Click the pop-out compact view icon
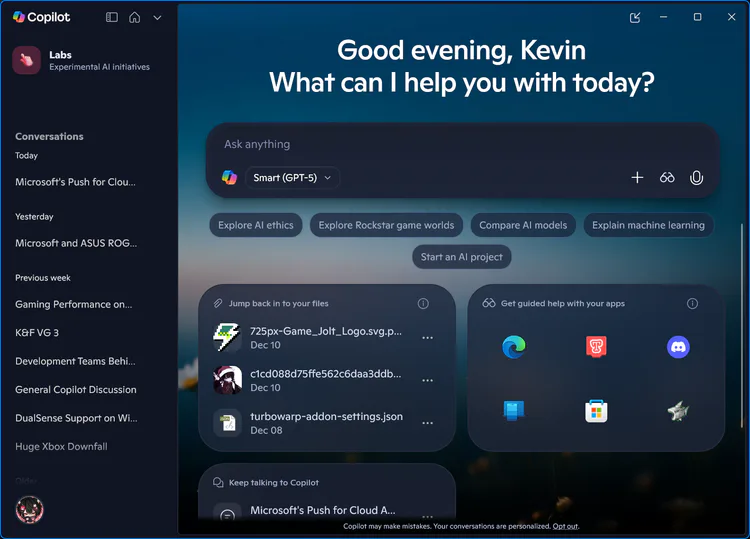The width and height of the screenshot is (750, 539). pyautogui.click(x=635, y=18)
